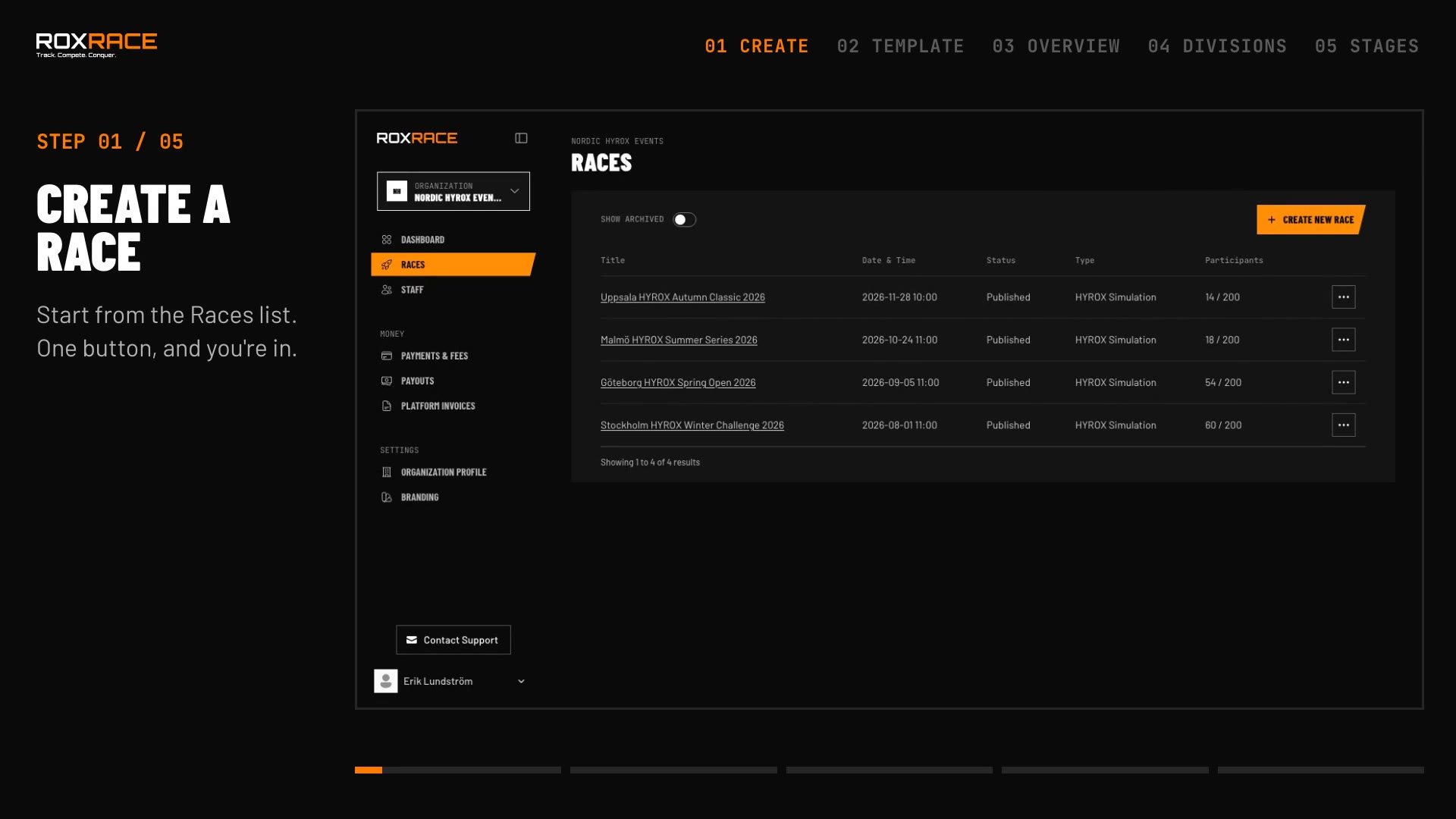This screenshot has width=1456, height=819.
Task: Open actions menu for Göteborg HYROX race
Action: [1343, 382]
